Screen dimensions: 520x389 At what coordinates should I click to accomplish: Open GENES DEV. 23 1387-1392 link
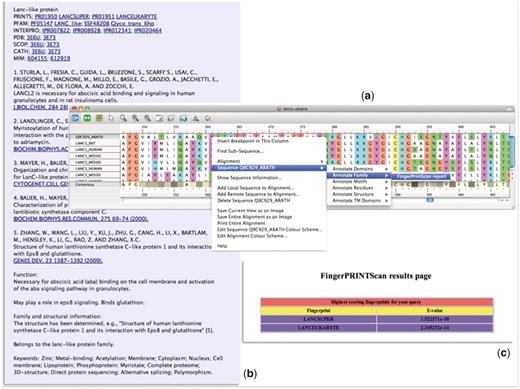tap(58, 261)
